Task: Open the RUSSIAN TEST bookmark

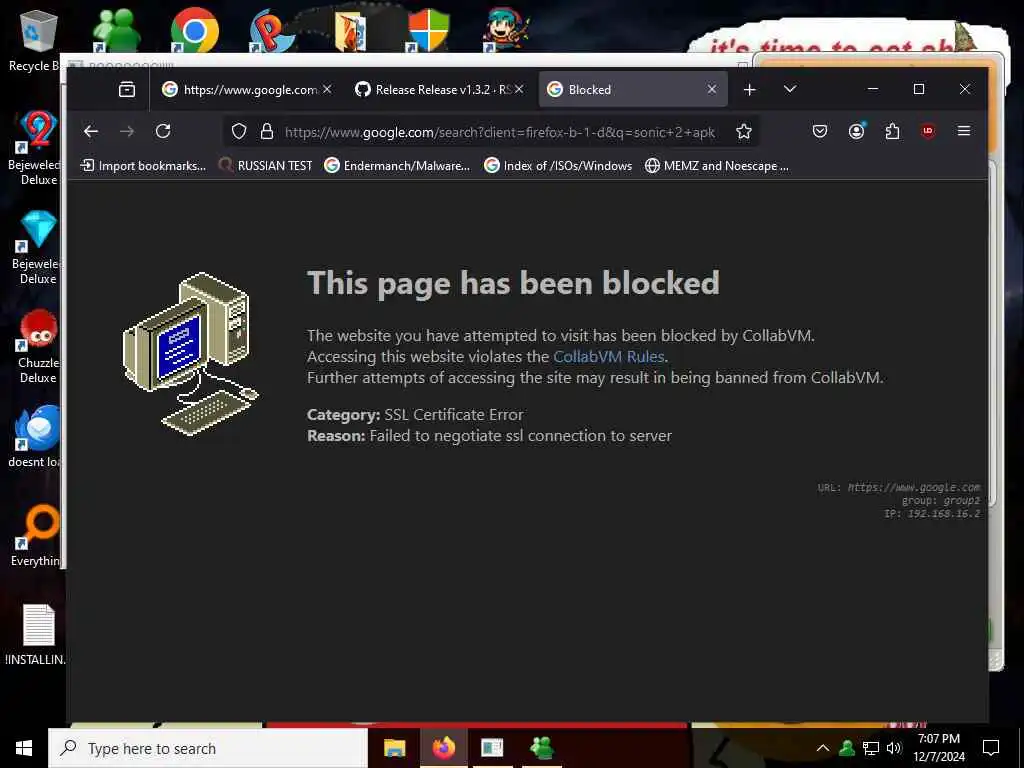Action: click(265, 166)
